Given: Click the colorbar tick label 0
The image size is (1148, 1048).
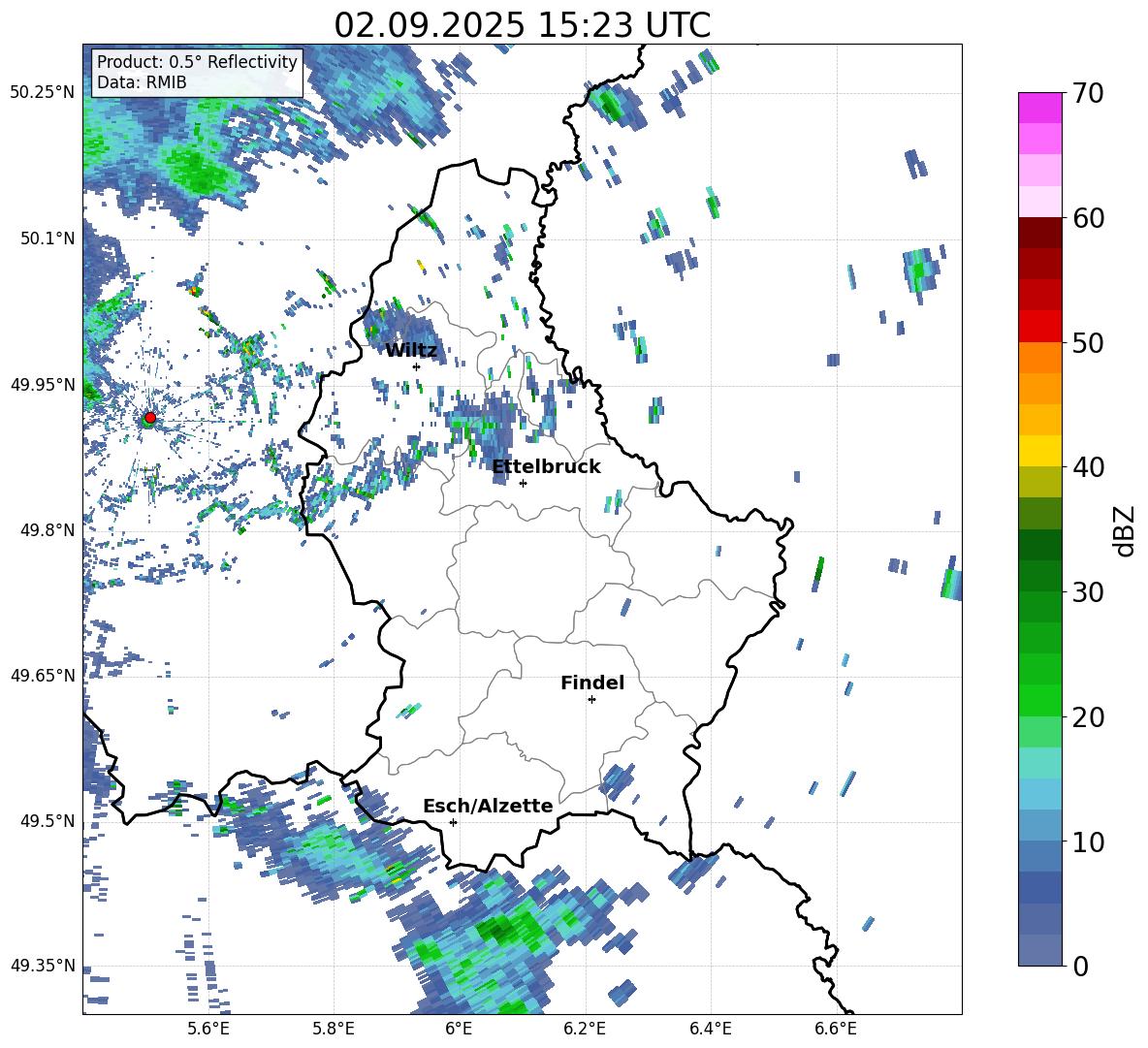Looking at the screenshot, I should pos(1080,967).
